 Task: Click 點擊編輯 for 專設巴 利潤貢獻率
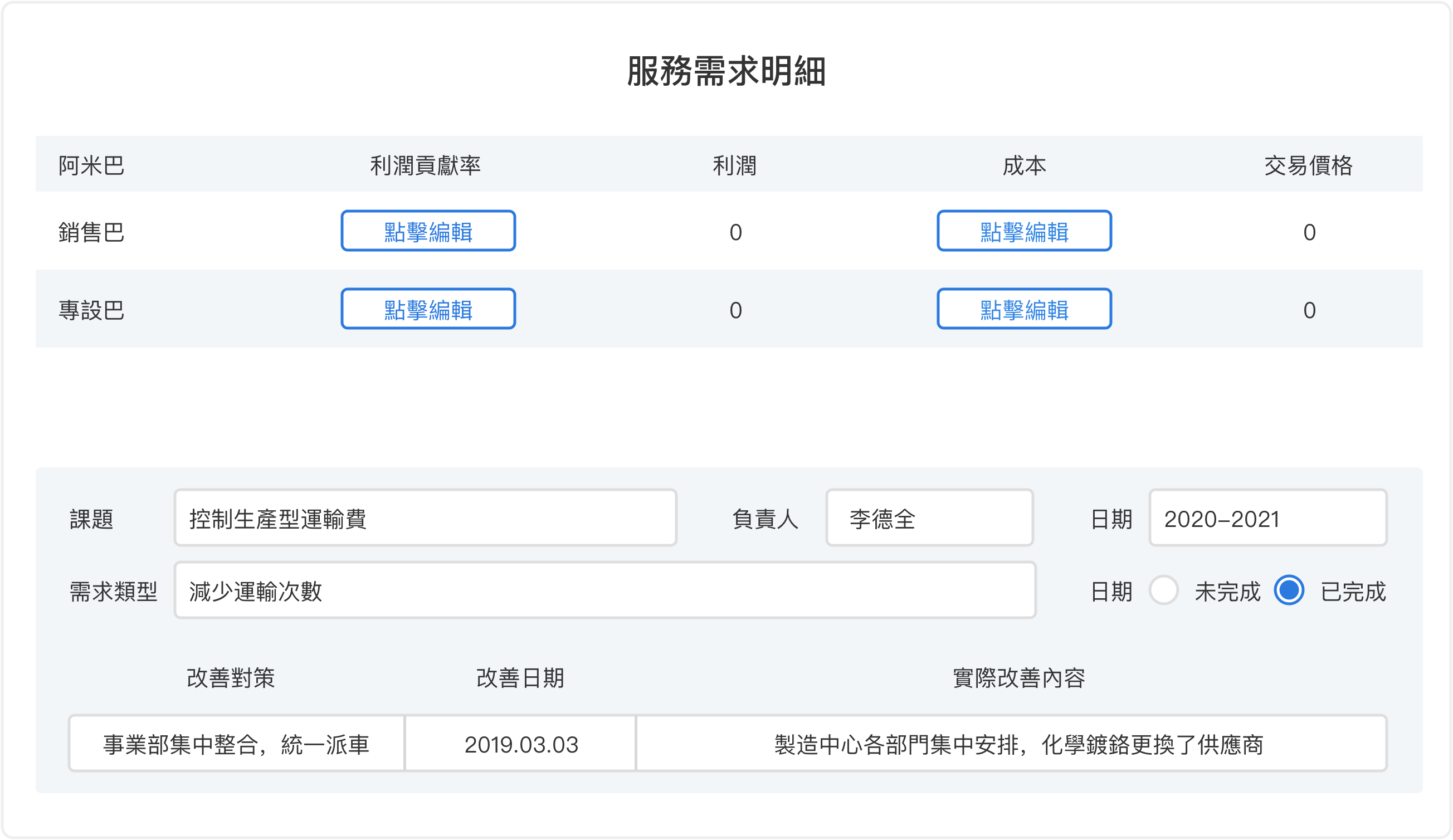point(428,309)
